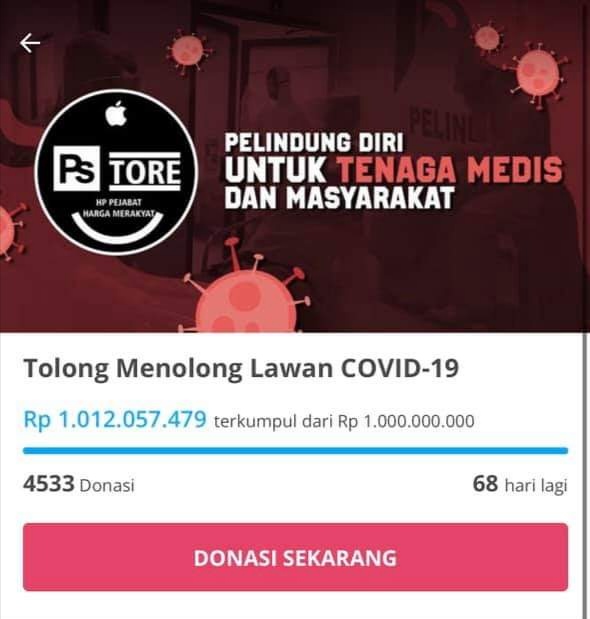Tap the Apple logo in the badge
This screenshot has width=590, height=619.
pos(116,114)
